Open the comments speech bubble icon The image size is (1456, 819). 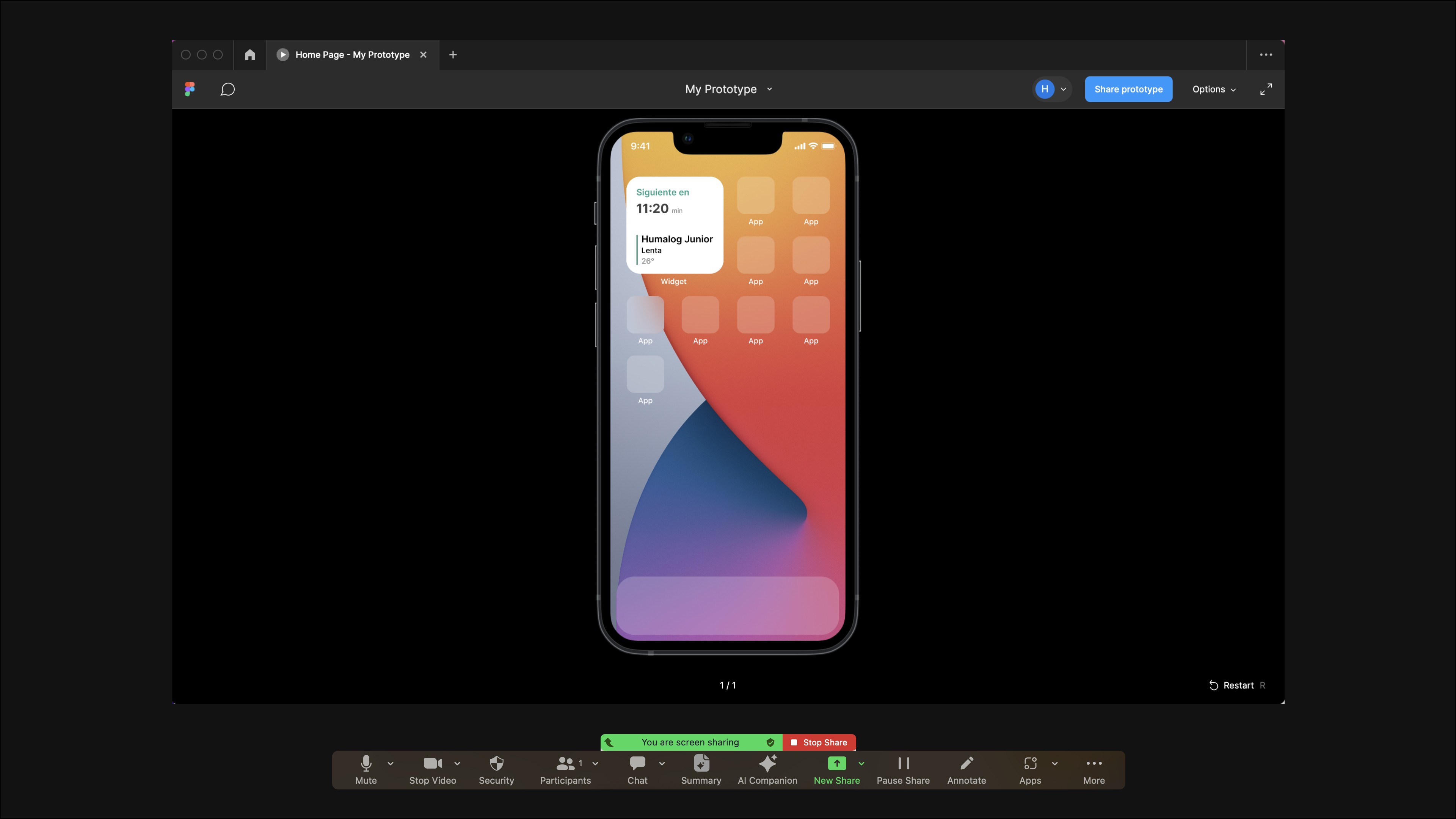[227, 89]
